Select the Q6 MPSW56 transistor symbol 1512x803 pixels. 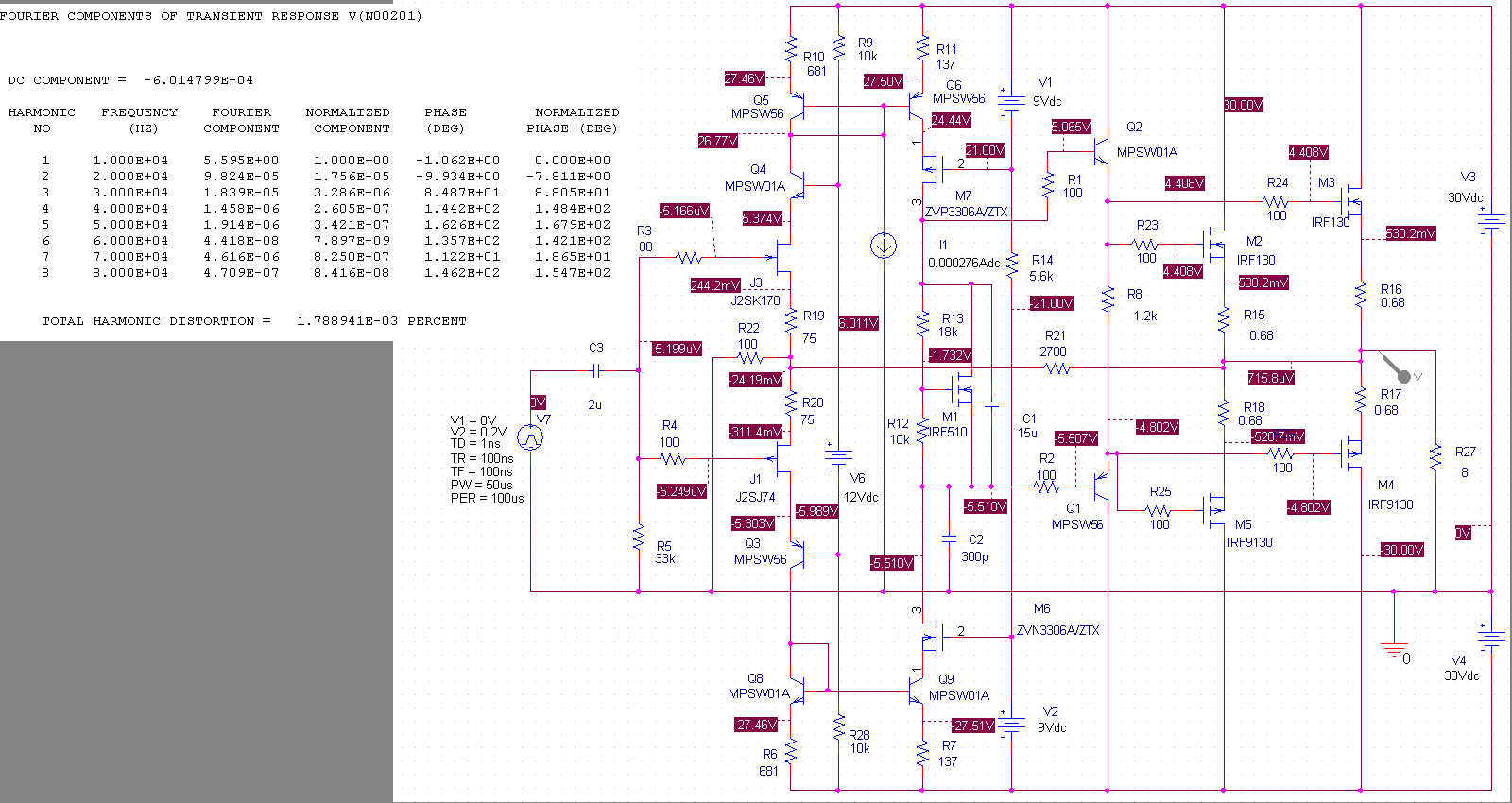point(917,106)
